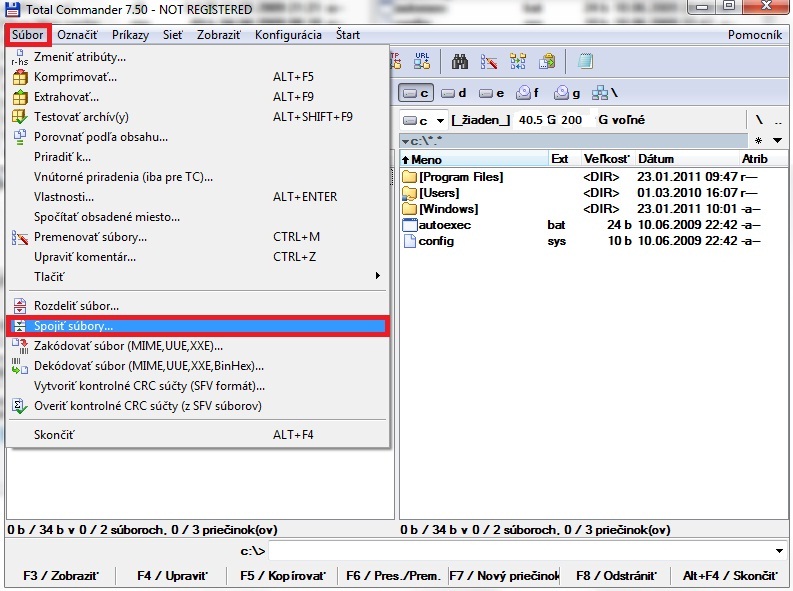793x591 pixels.
Task: Open the Štart menu
Action: click(x=348, y=35)
